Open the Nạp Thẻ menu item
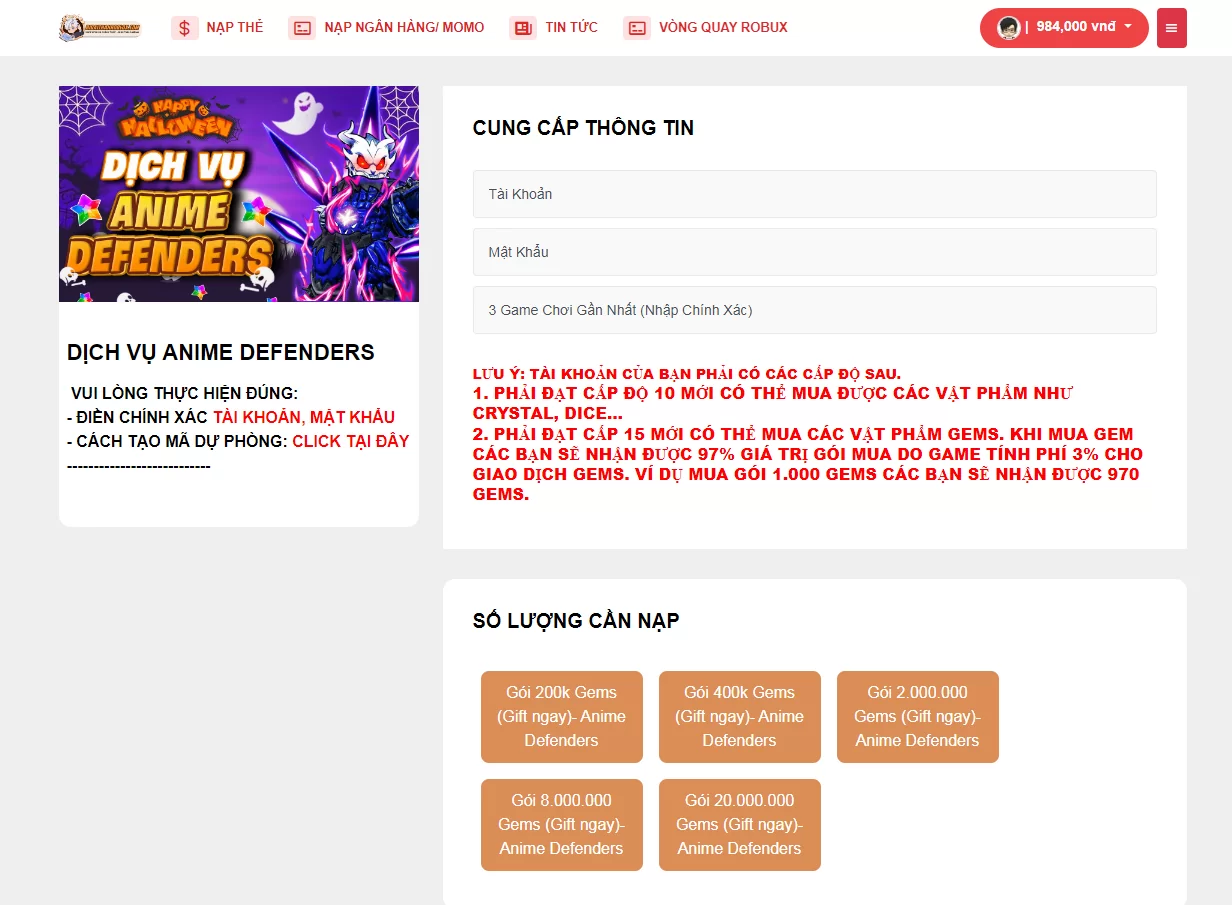The image size is (1232, 905). pyautogui.click(x=235, y=28)
